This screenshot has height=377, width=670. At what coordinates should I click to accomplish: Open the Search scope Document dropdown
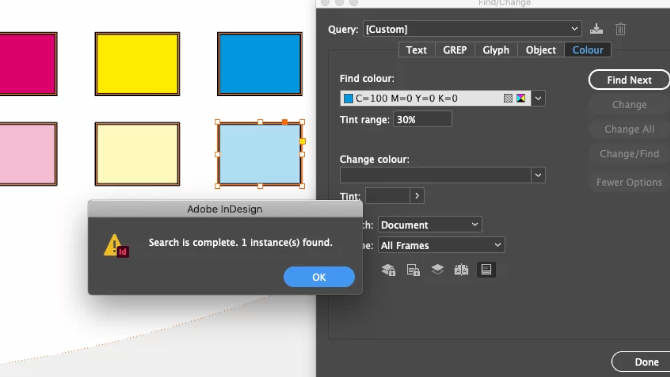click(430, 225)
